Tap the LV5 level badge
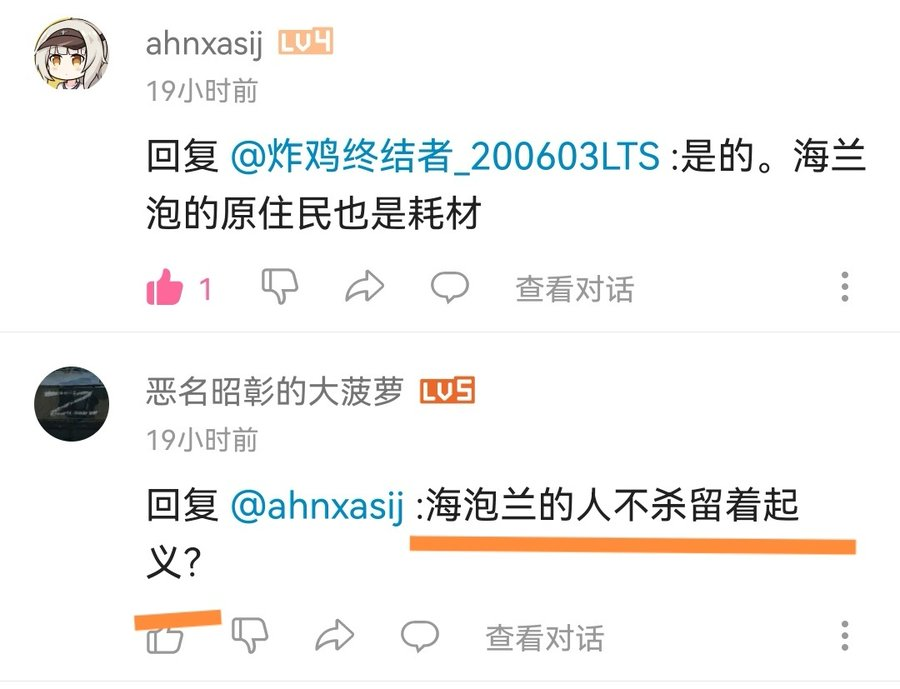Image resolution: width=900 pixels, height=689 pixels. pos(447,391)
